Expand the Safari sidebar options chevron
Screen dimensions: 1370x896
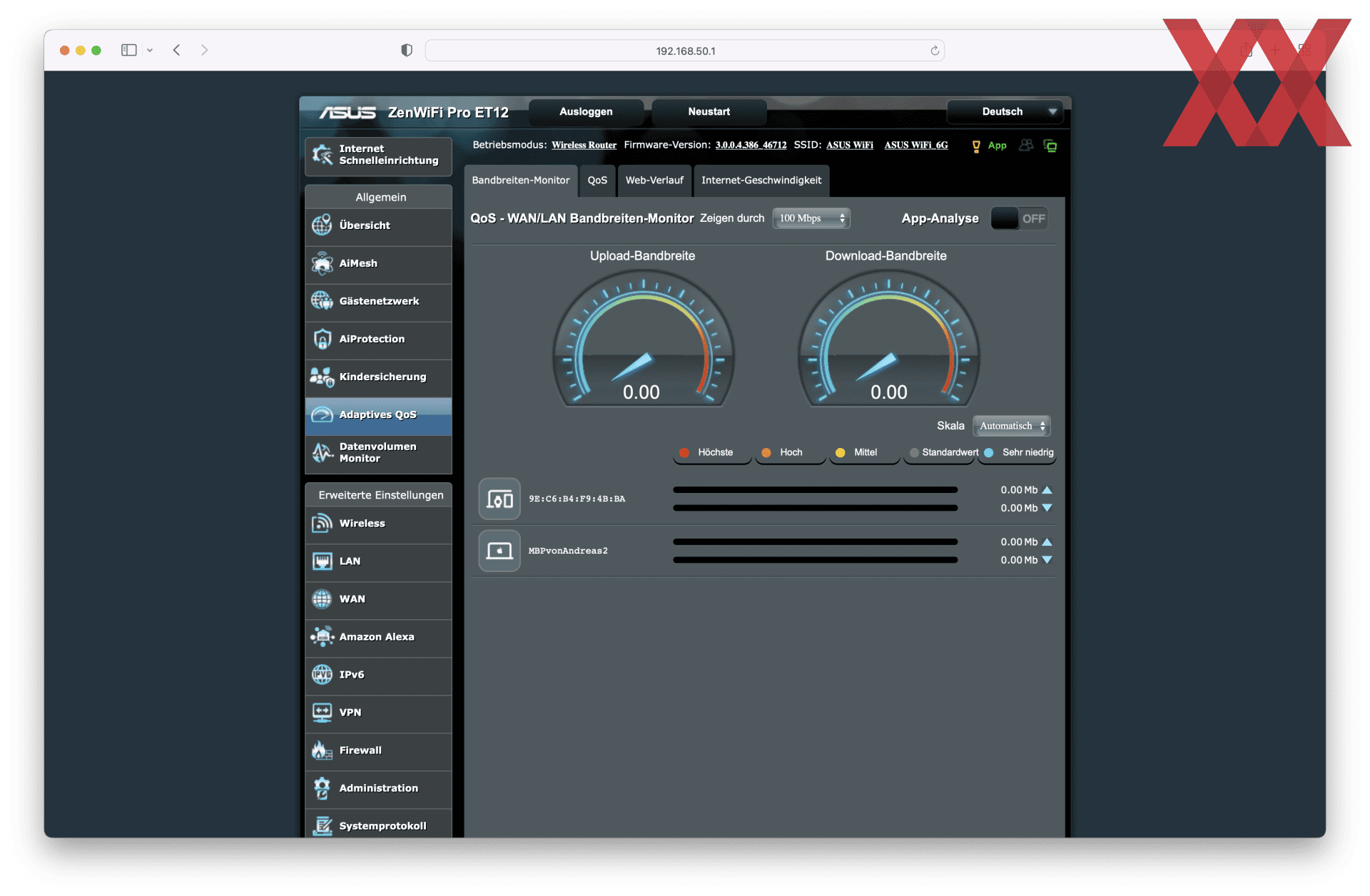click(150, 51)
